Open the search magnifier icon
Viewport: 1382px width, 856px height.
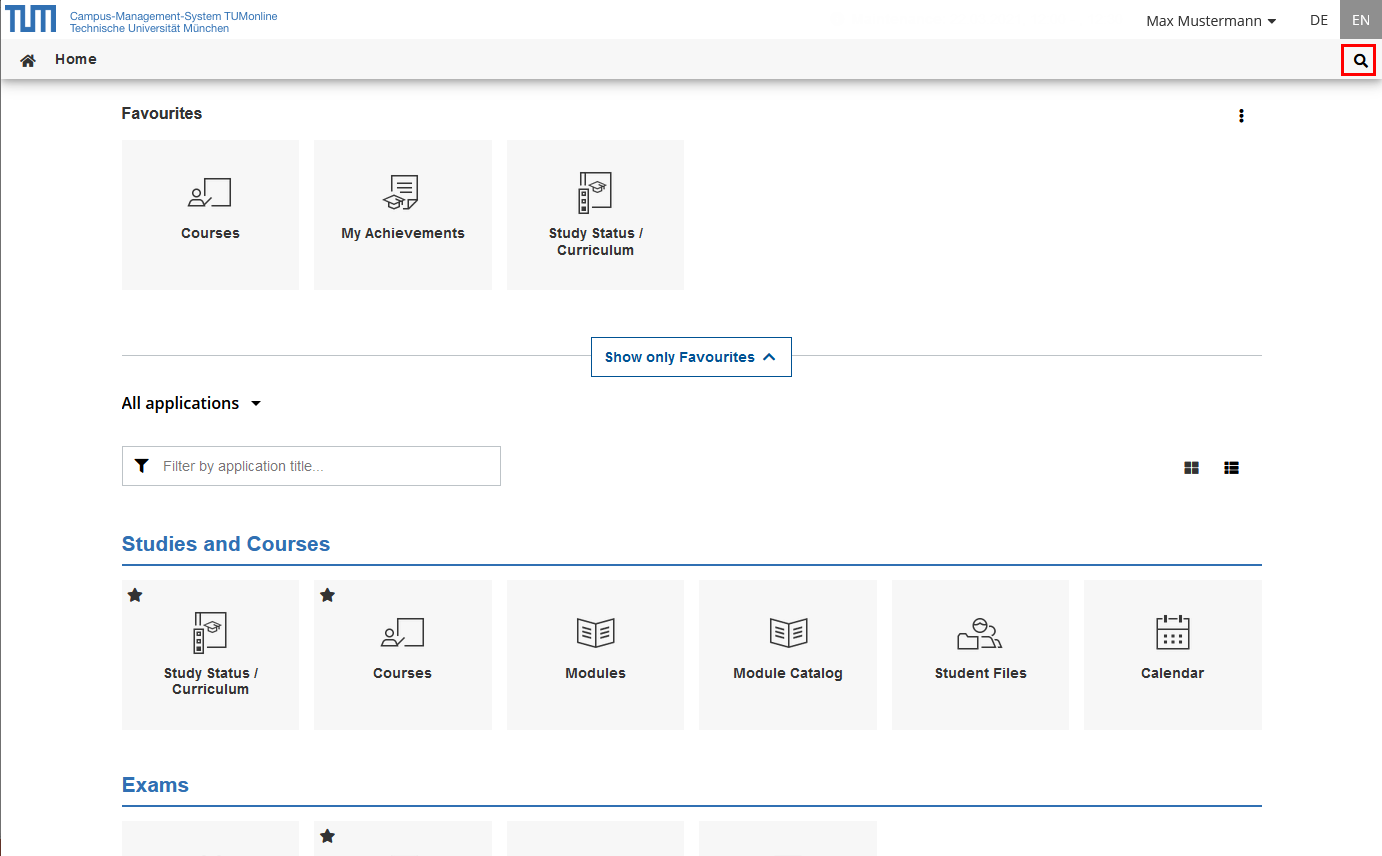(x=1359, y=61)
